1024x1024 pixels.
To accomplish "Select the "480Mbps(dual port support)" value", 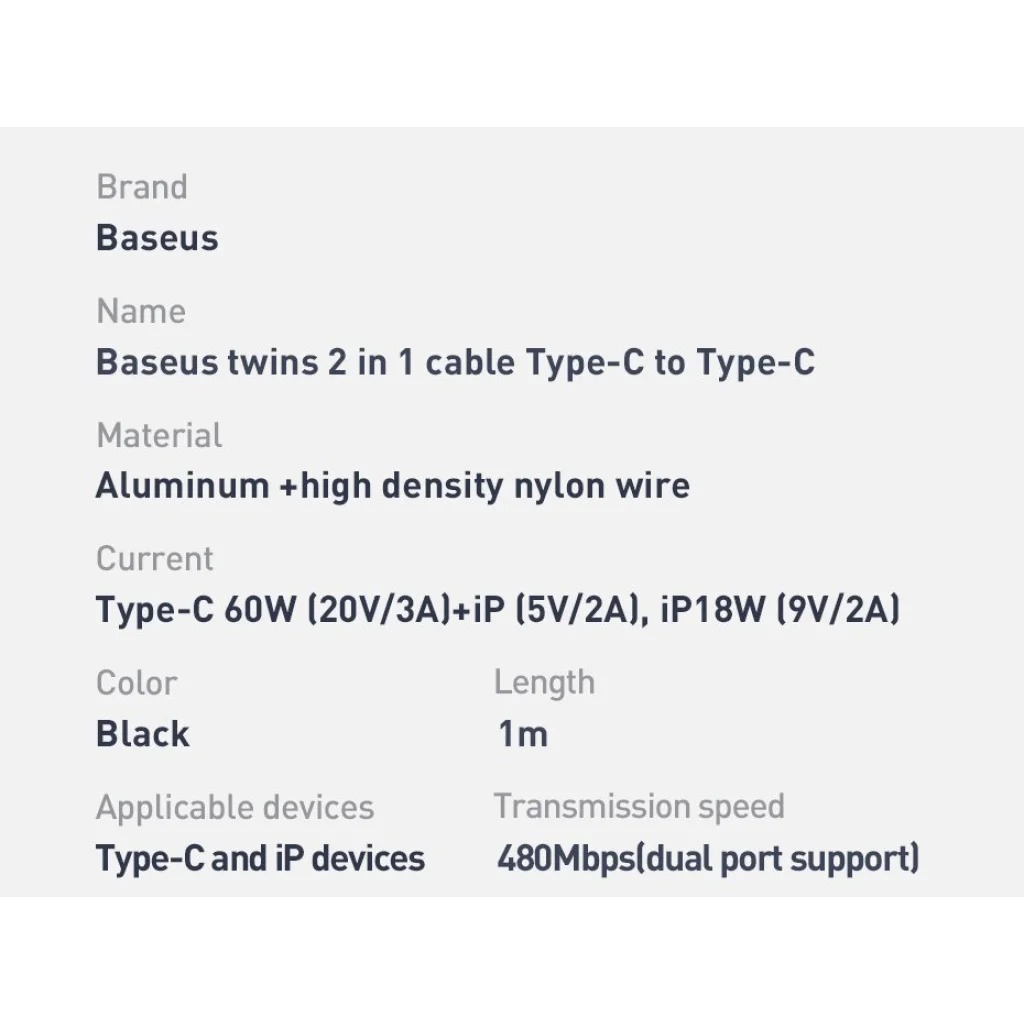I will click(708, 858).
